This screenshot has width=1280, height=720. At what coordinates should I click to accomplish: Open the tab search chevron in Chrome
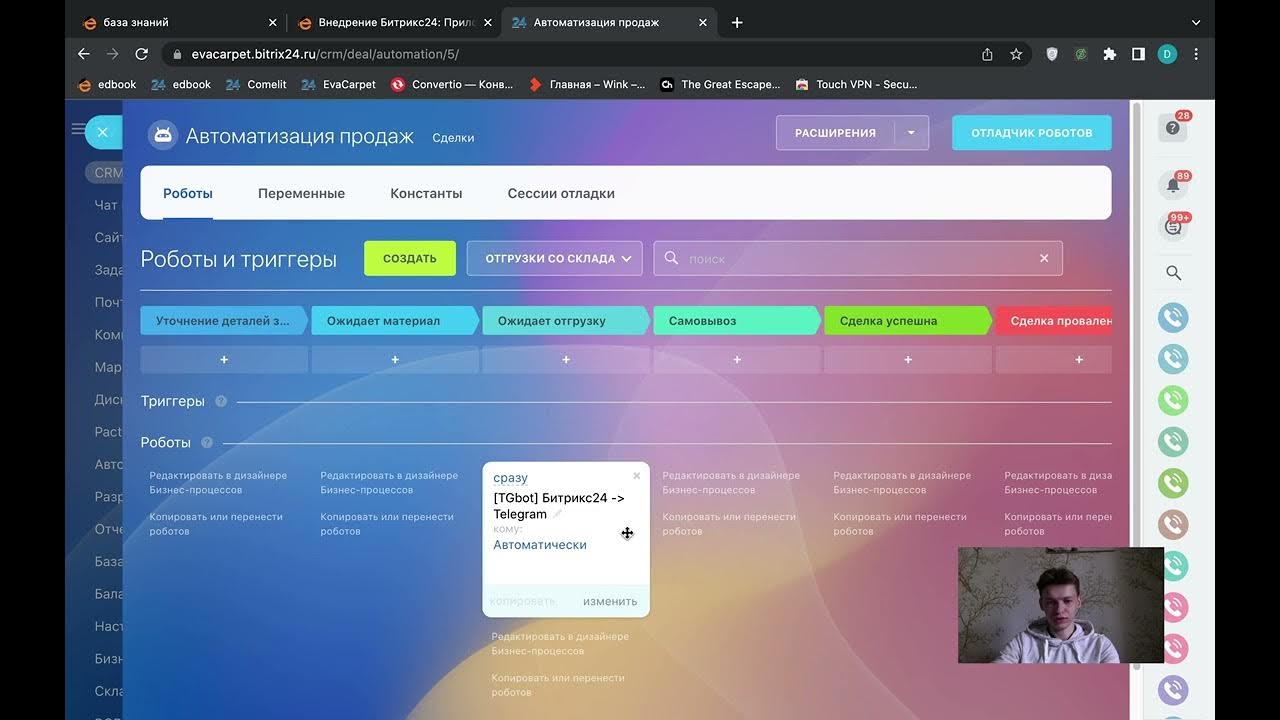pyautogui.click(x=1196, y=22)
